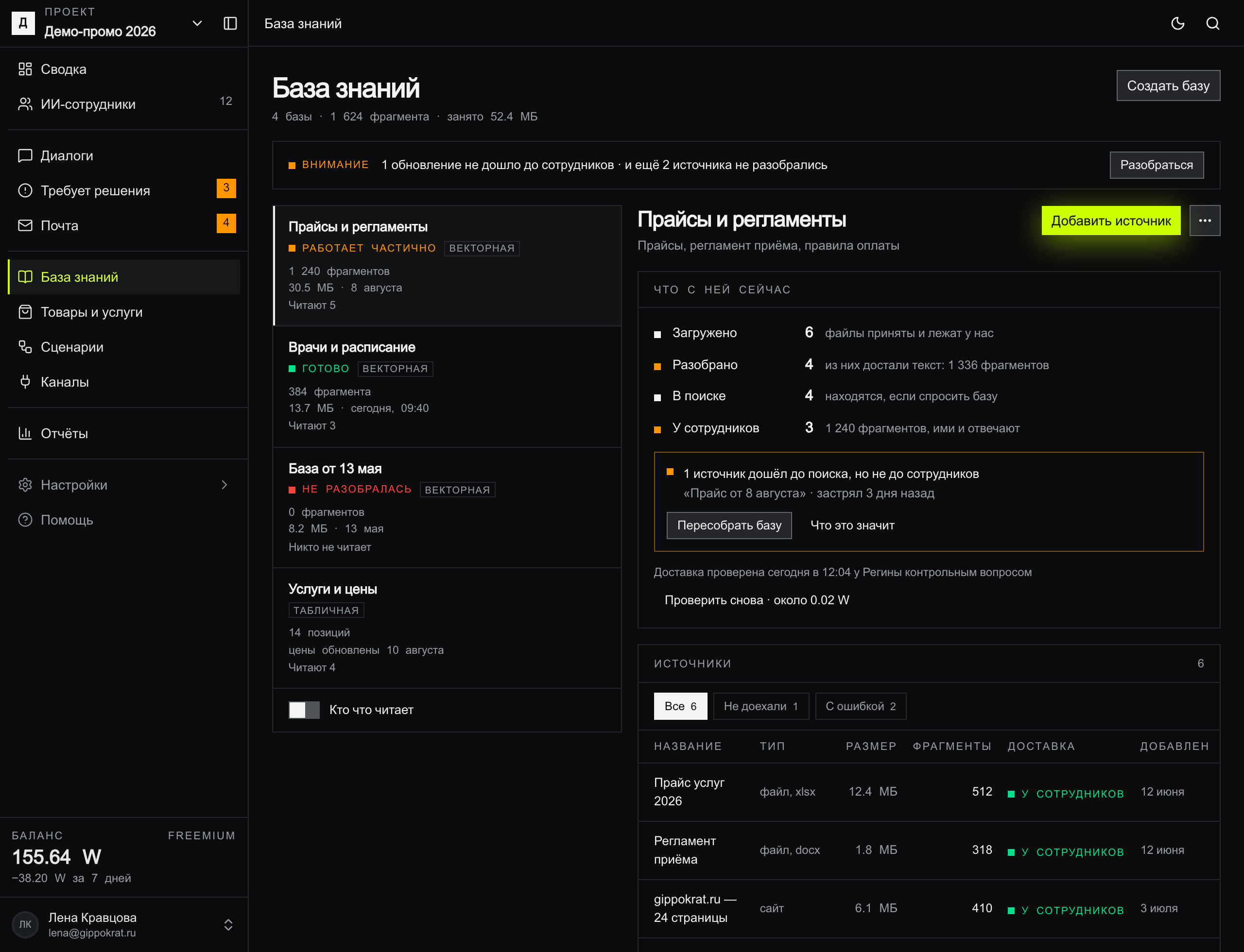Image resolution: width=1244 pixels, height=952 pixels.
Task: Select the Не доехали 1 filter
Action: [x=760, y=706]
